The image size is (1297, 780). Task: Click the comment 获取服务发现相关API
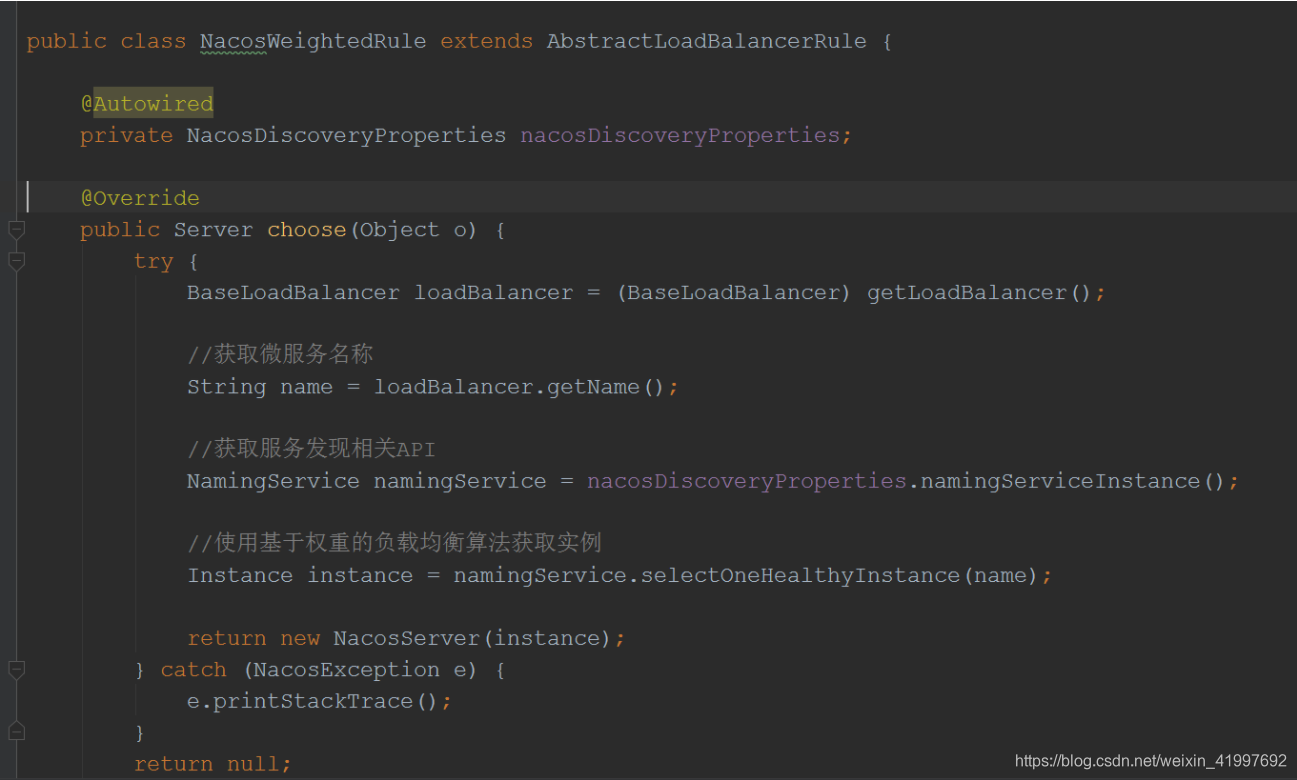[311, 449]
